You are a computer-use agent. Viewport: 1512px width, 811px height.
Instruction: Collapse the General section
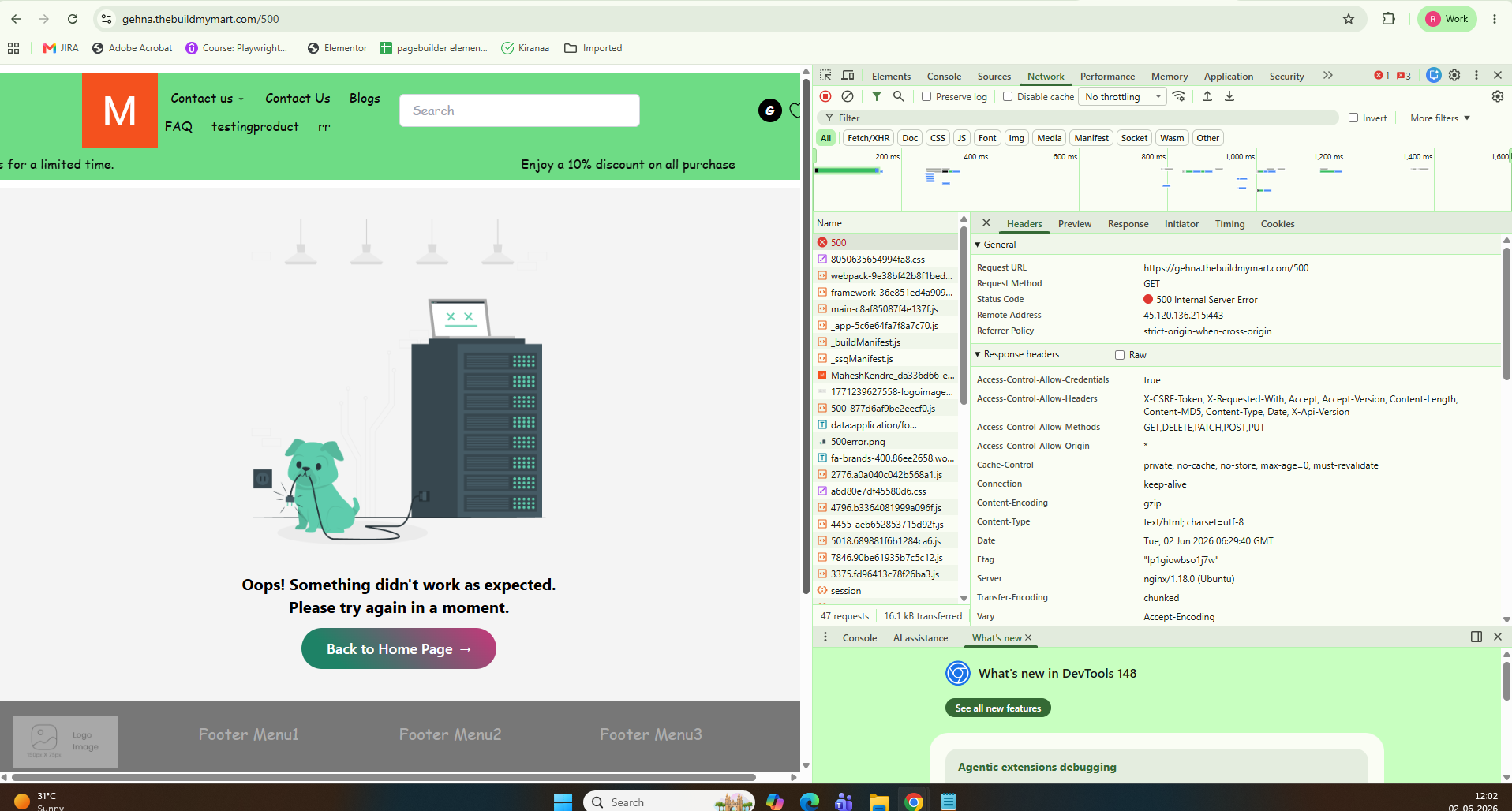tap(978, 245)
